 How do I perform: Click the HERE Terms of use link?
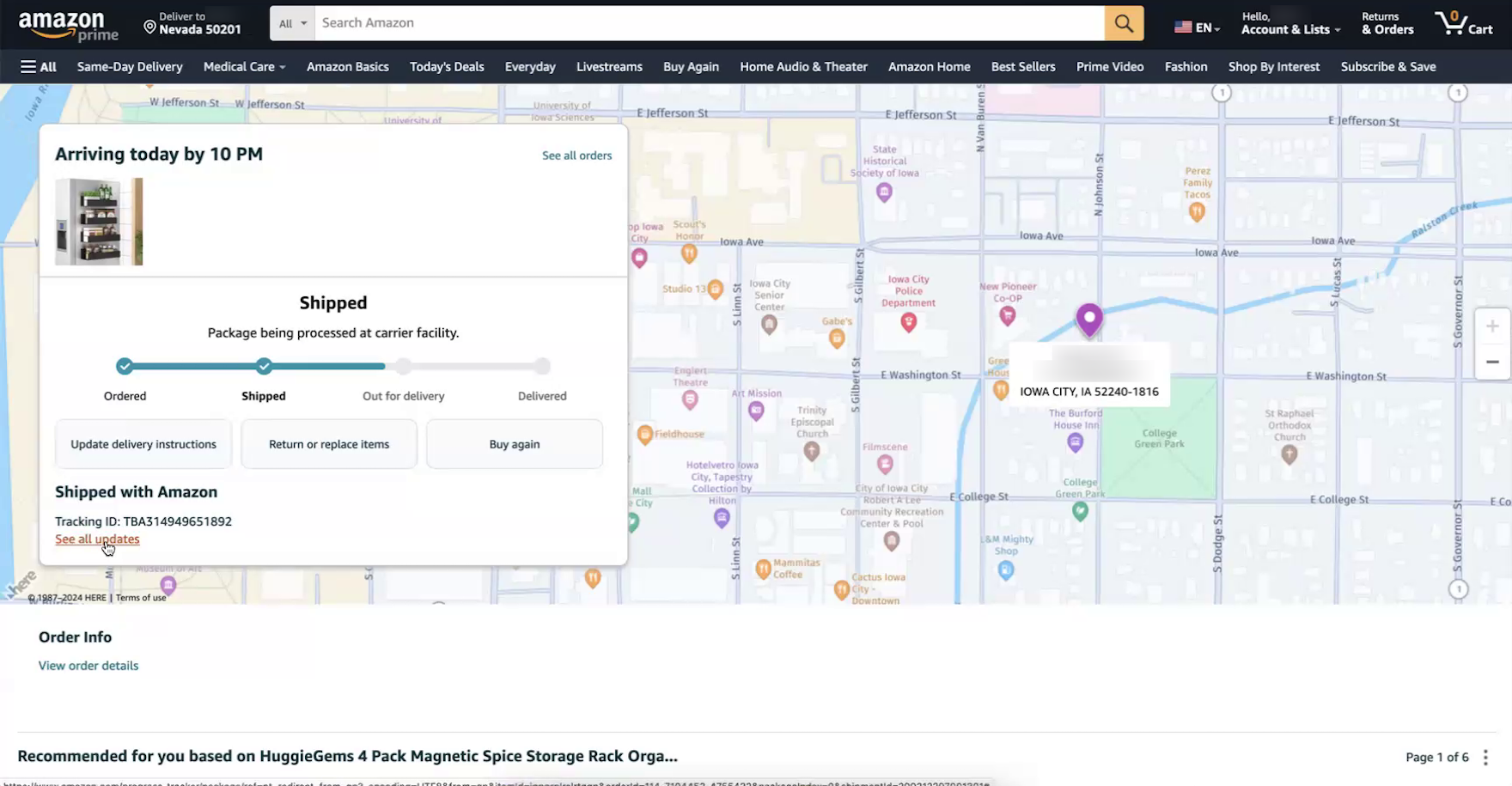[141, 598]
